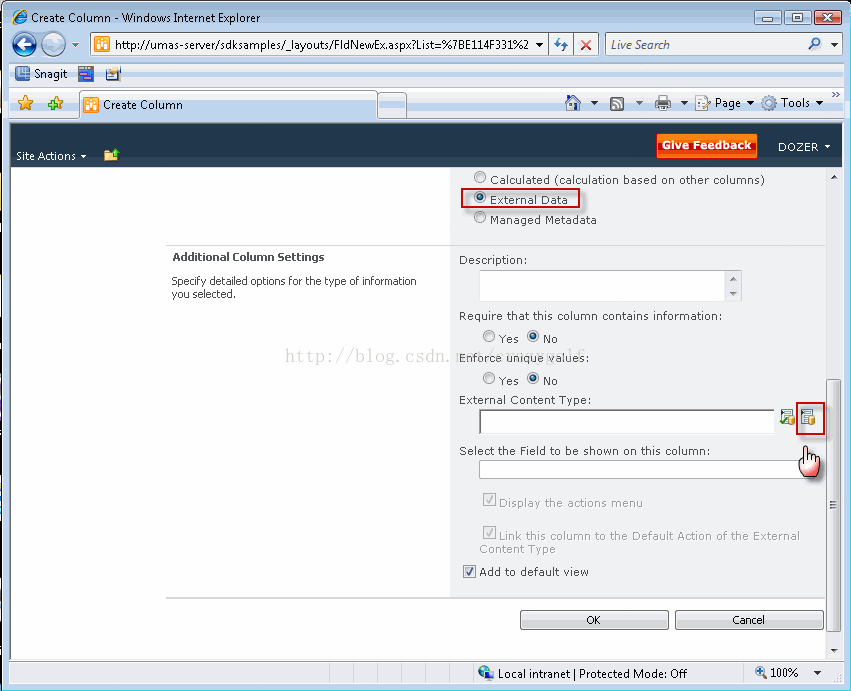The height and width of the screenshot is (691, 851).
Task: Click the page scrollbar up arrow
Action: pyautogui.click(x=834, y=177)
